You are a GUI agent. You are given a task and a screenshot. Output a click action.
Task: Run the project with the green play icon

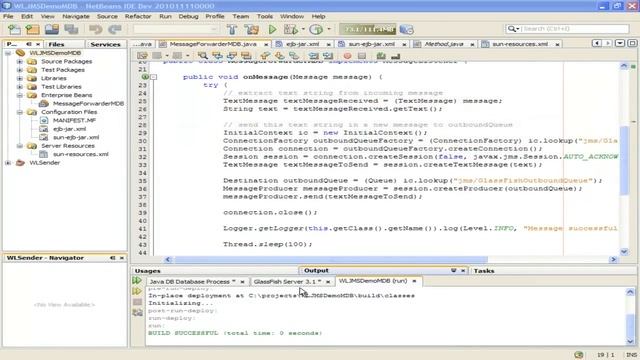272,29
